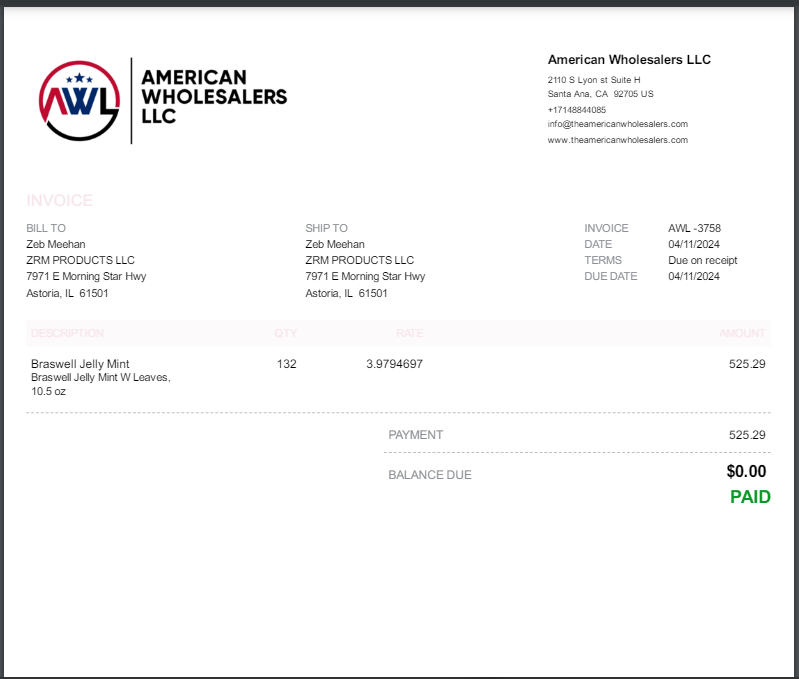Click Santa Ana, CA 92705 US line
Viewport: 799px width, 679px height.
pos(600,94)
